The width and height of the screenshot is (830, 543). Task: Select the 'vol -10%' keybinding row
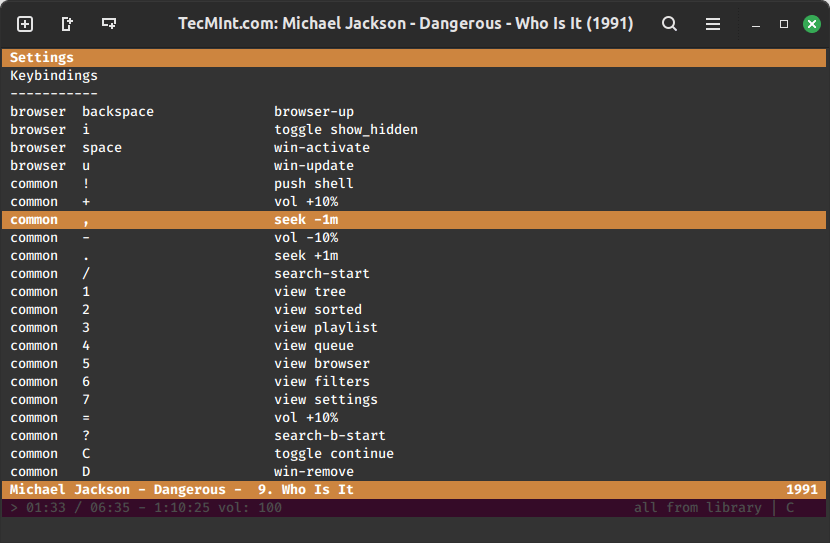pyautogui.click(x=414, y=238)
